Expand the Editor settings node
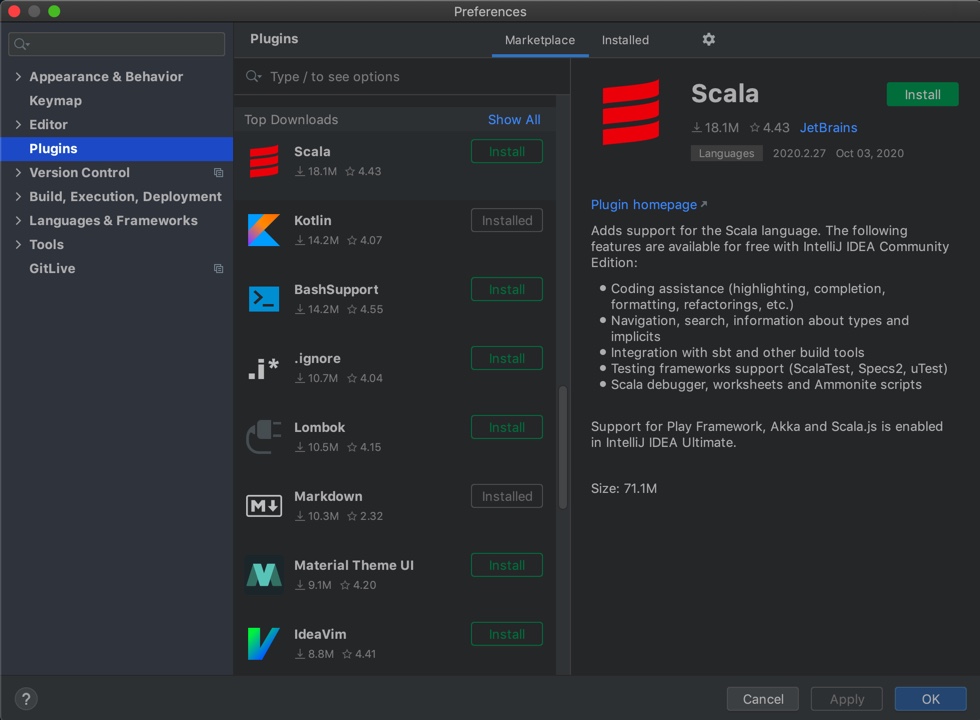 click(x=18, y=124)
